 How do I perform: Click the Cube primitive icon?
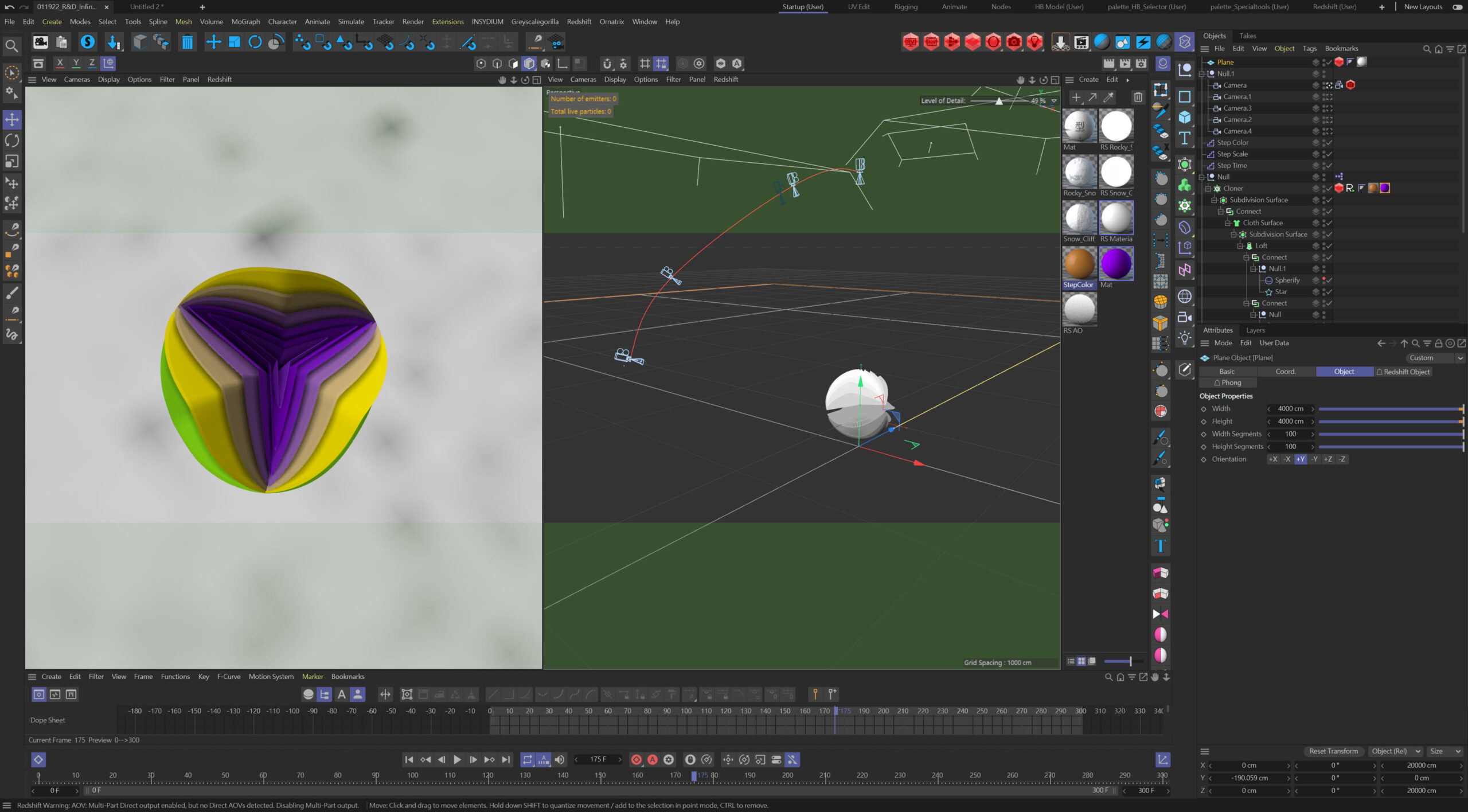1185,117
